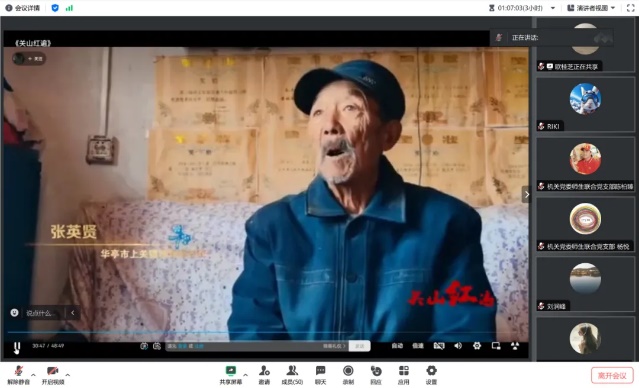Pause the shared video playback
This screenshot has width=639, height=388.
(x=17, y=347)
